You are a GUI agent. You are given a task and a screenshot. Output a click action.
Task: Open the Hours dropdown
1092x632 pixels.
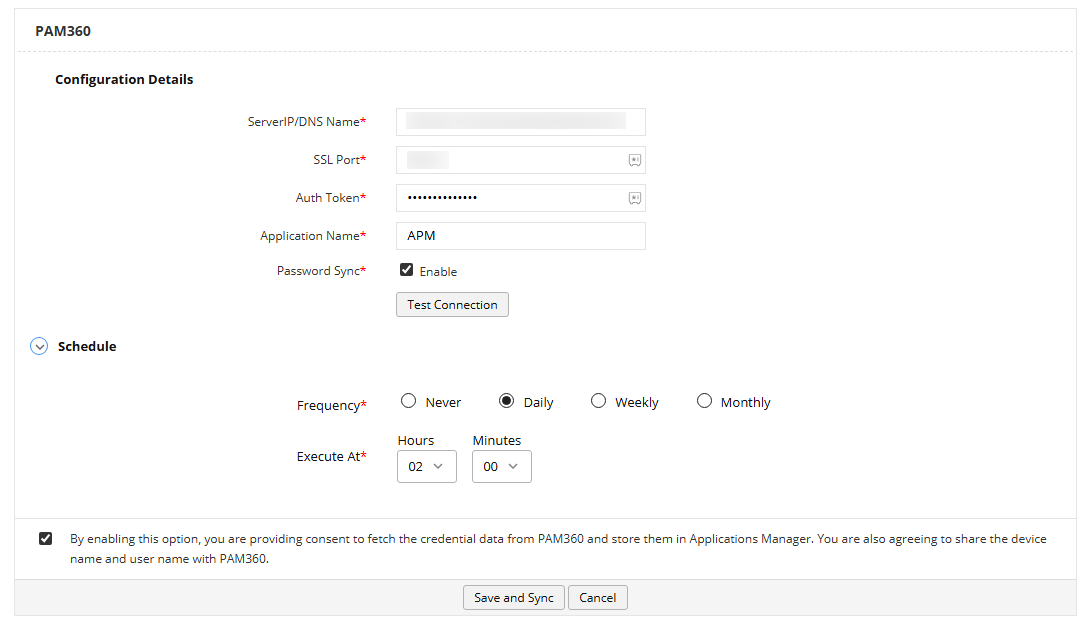pyautogui.click(x=427, y=466)
